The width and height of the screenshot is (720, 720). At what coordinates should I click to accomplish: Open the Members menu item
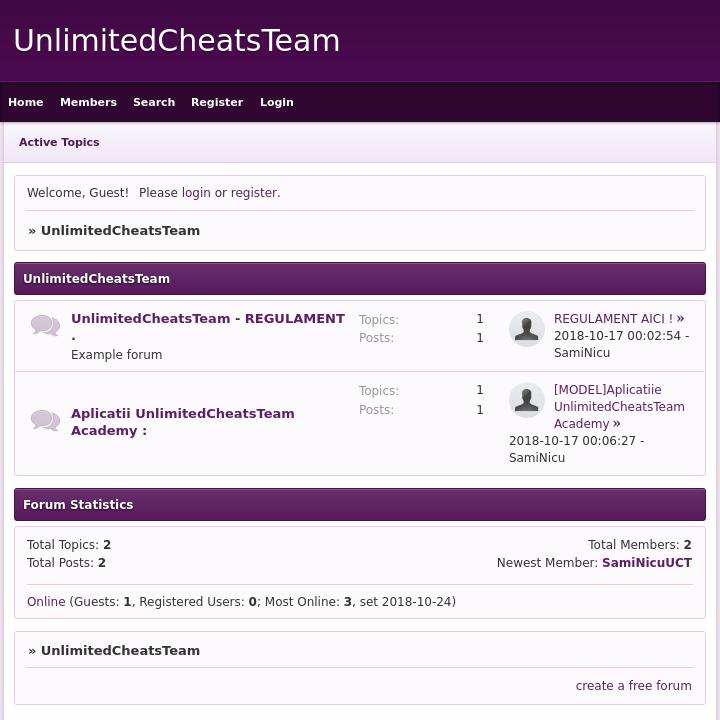(x=88, y=102)
